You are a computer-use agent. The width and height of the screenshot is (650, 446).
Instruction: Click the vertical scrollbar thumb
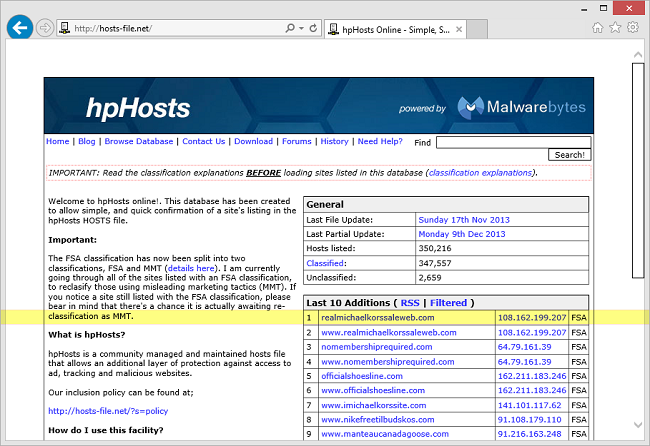[638, 170]
